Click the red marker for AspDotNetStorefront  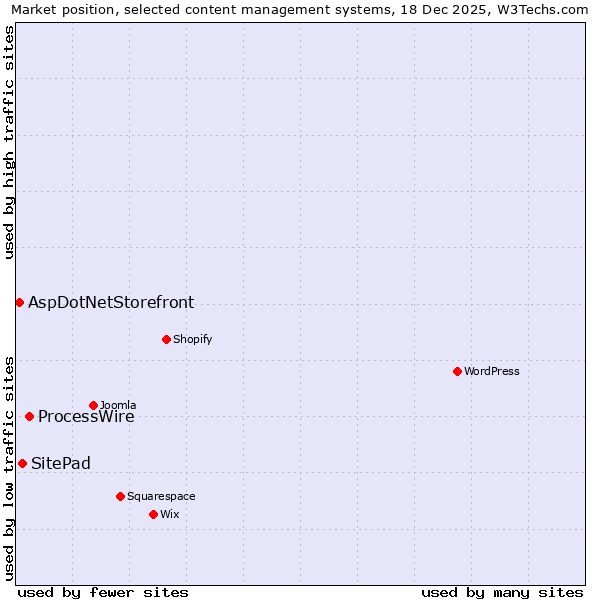pyautogui.click(x=19, y=302)
